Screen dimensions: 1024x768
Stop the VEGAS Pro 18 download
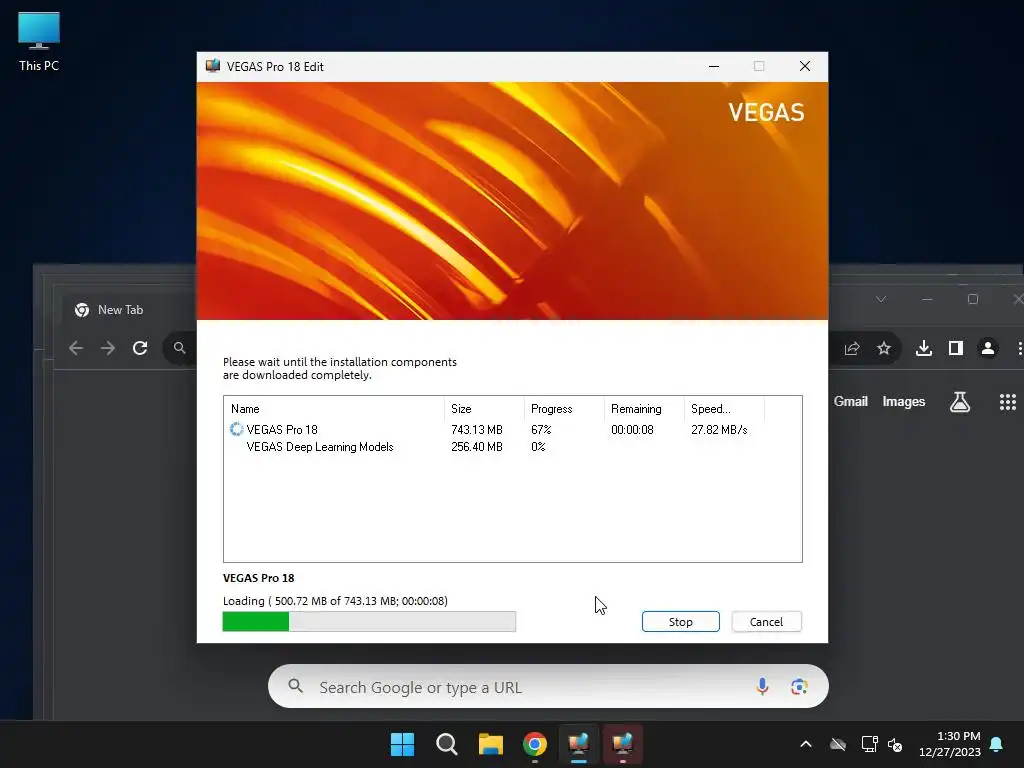pyautogui.click(x=680, y=622)
